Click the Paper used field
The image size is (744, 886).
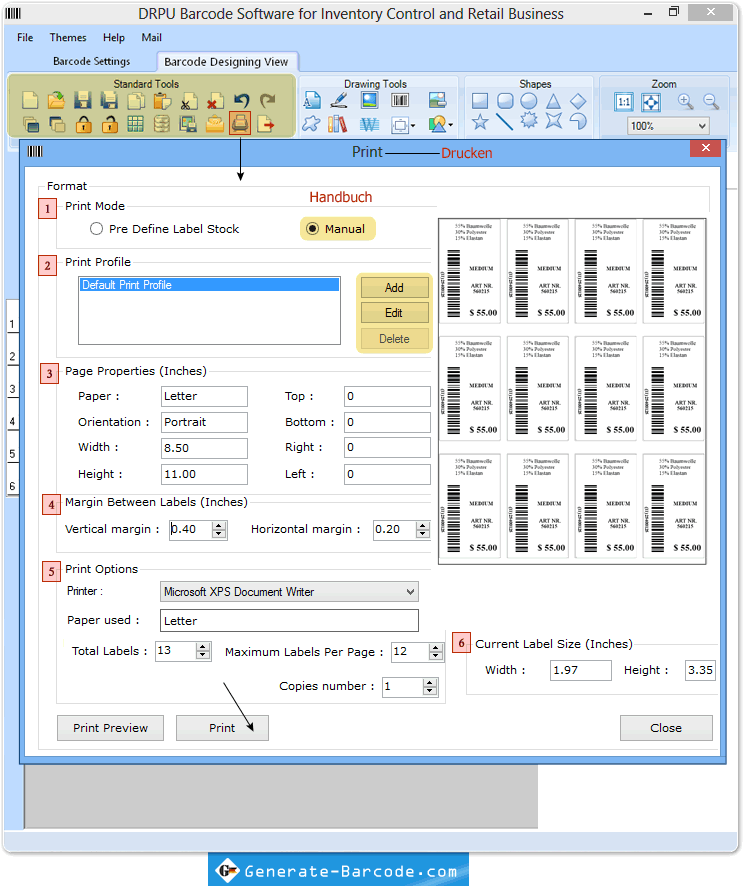pyautogui.click(x=289, y=620)
